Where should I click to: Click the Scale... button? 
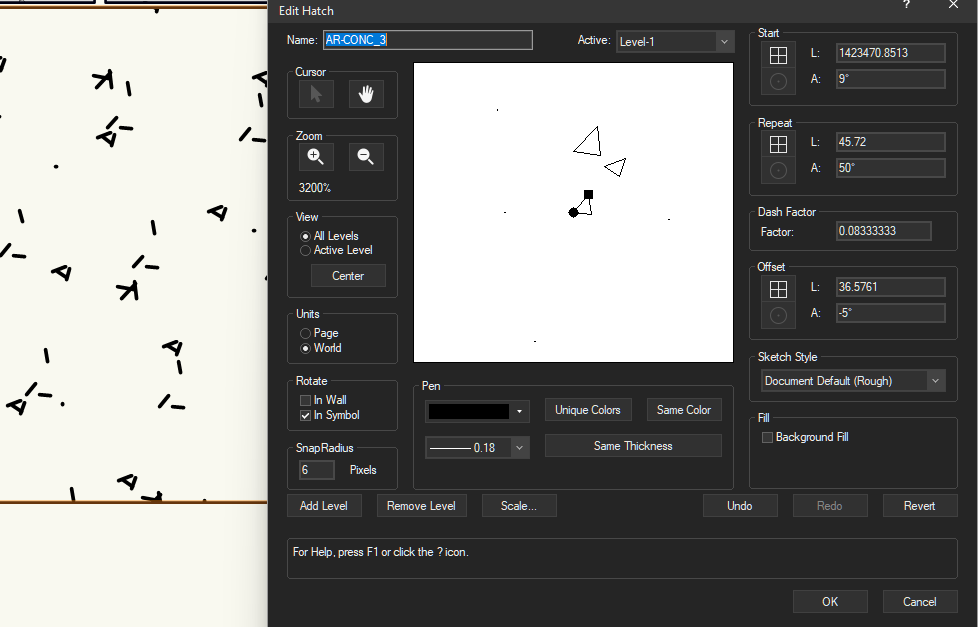[x=518, y=506]
